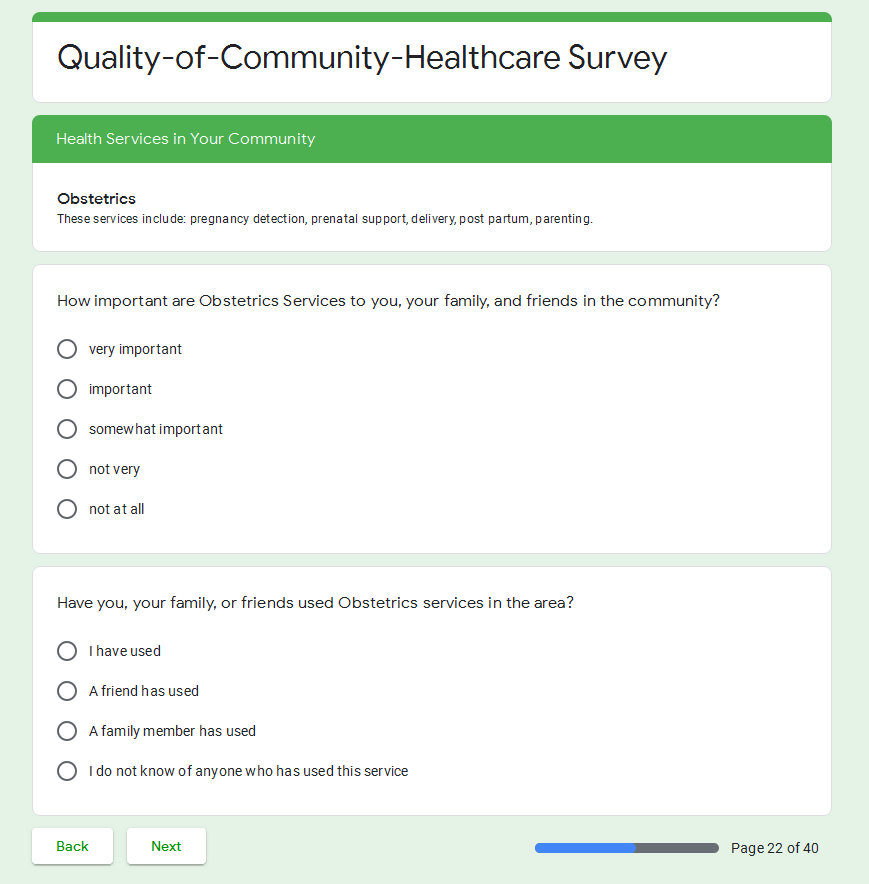Click the Obstetrics services description text

pyautogui.click(x=324, y=219)
